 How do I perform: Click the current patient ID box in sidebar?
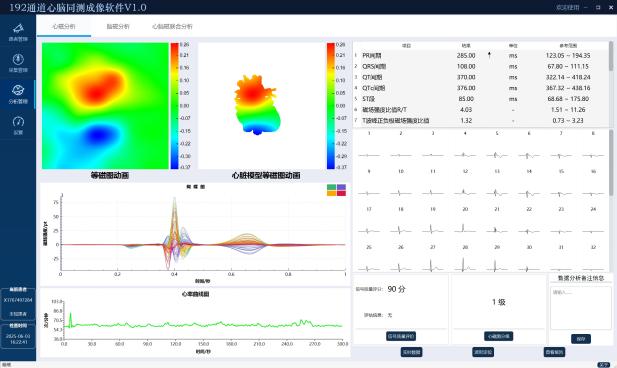click(18, 305)
